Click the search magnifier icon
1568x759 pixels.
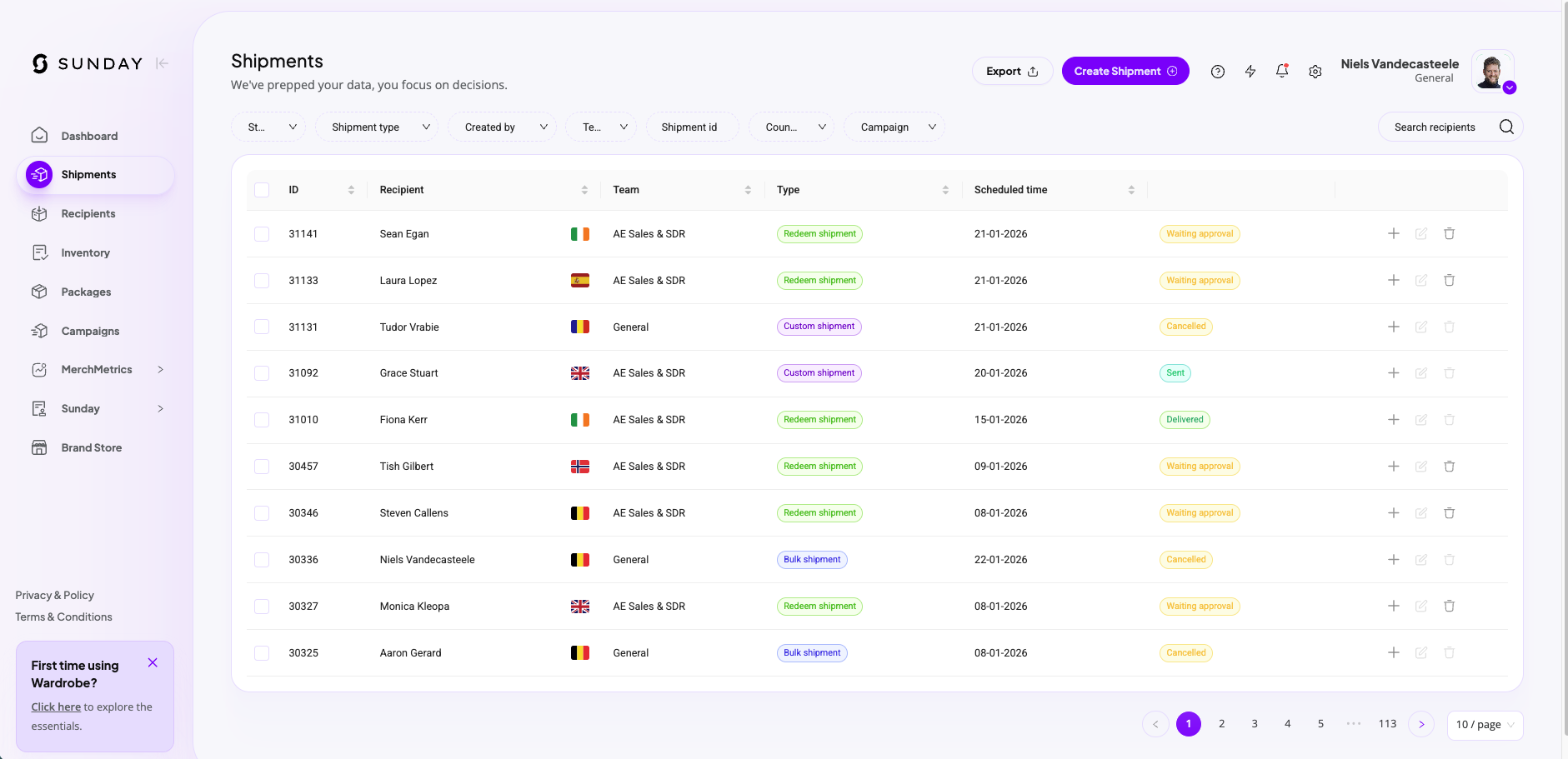(x=1506, y=127)
